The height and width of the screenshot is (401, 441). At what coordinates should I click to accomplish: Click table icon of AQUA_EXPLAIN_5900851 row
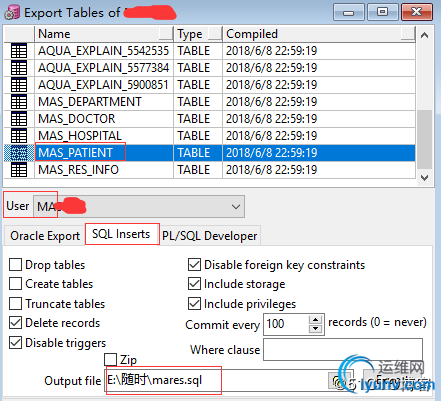coord(19,85)
